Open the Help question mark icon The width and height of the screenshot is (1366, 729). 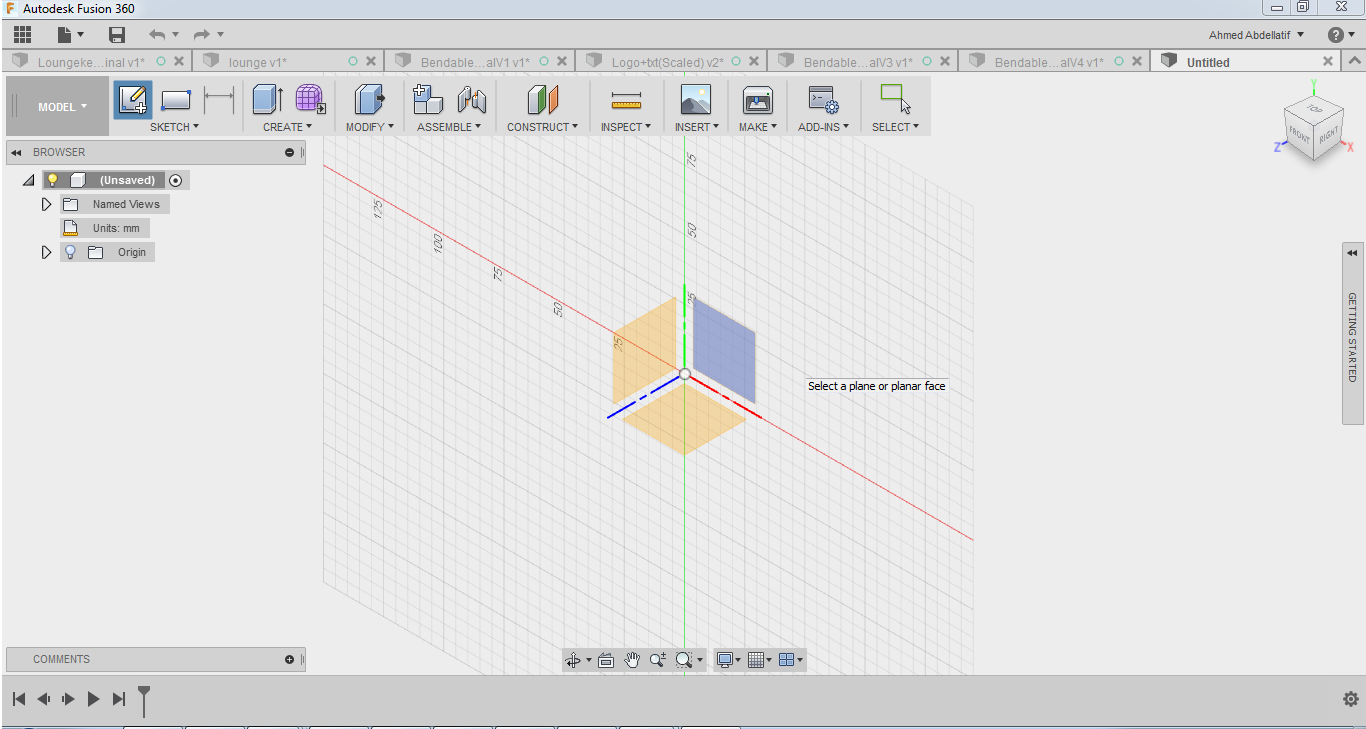click(1335, 35)
